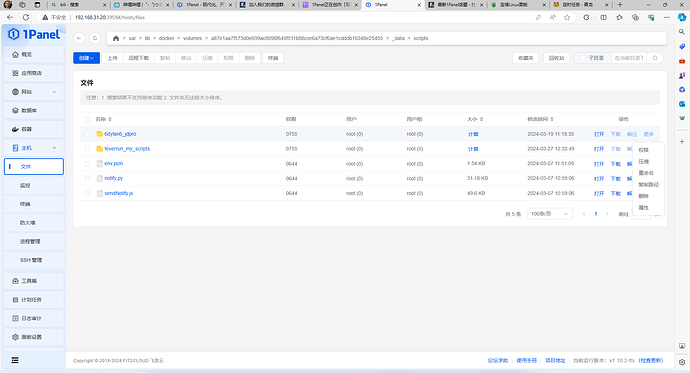Tick the checkbox for 6dylan6_jdpro row
Screen dimensions: 690x373
click(x=87, y=134)
